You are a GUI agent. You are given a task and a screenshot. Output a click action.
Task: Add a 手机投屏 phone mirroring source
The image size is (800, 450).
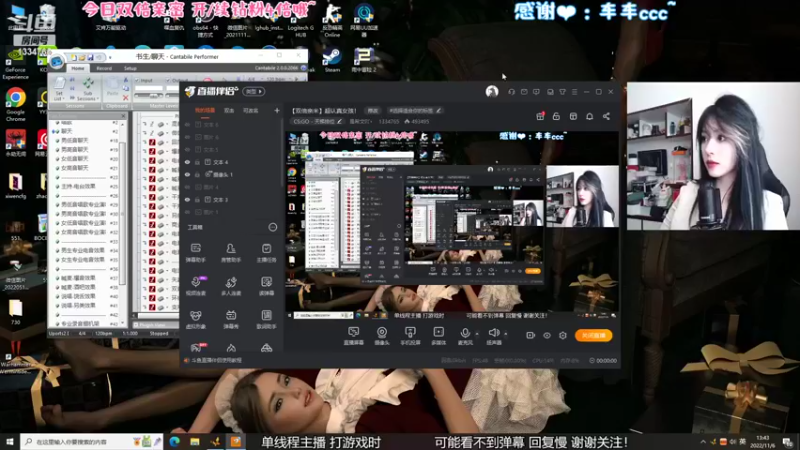410,336
